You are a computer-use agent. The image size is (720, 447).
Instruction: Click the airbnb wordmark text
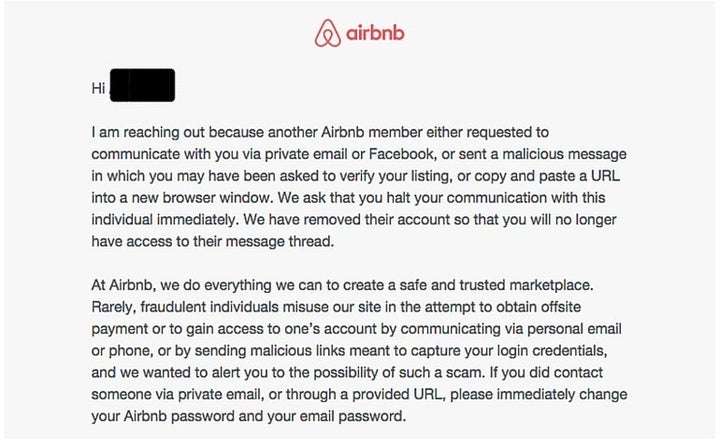pyautogui.click(x=375, y=35)
